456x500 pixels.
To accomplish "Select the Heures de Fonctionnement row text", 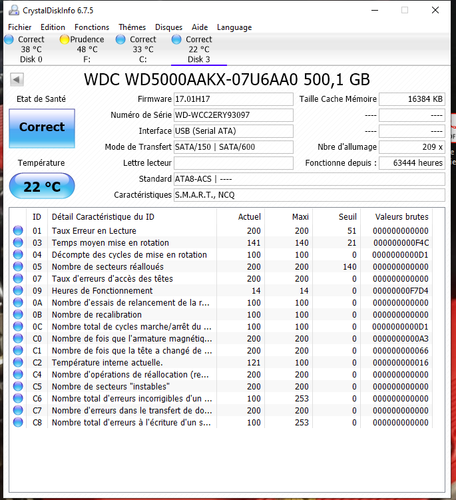I will pos(102,291).
